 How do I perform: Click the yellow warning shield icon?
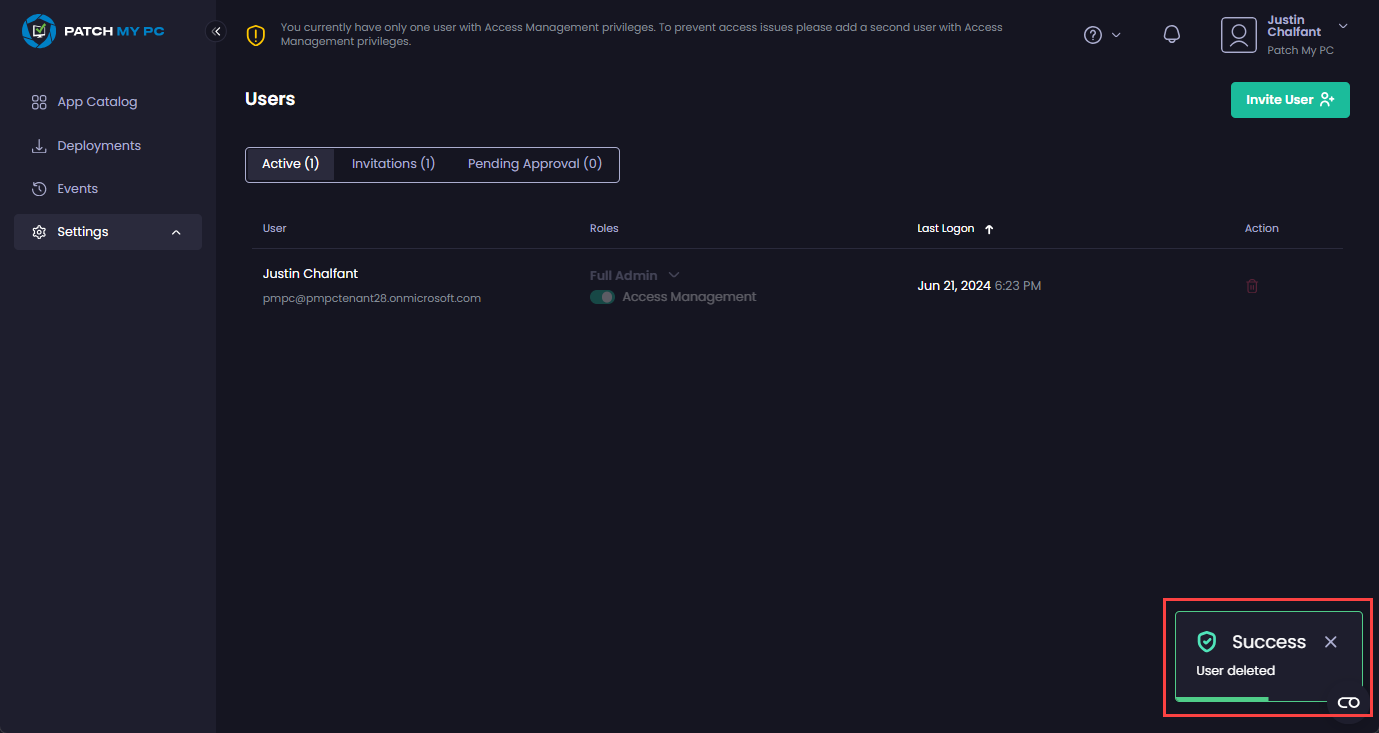click(256, 36)
